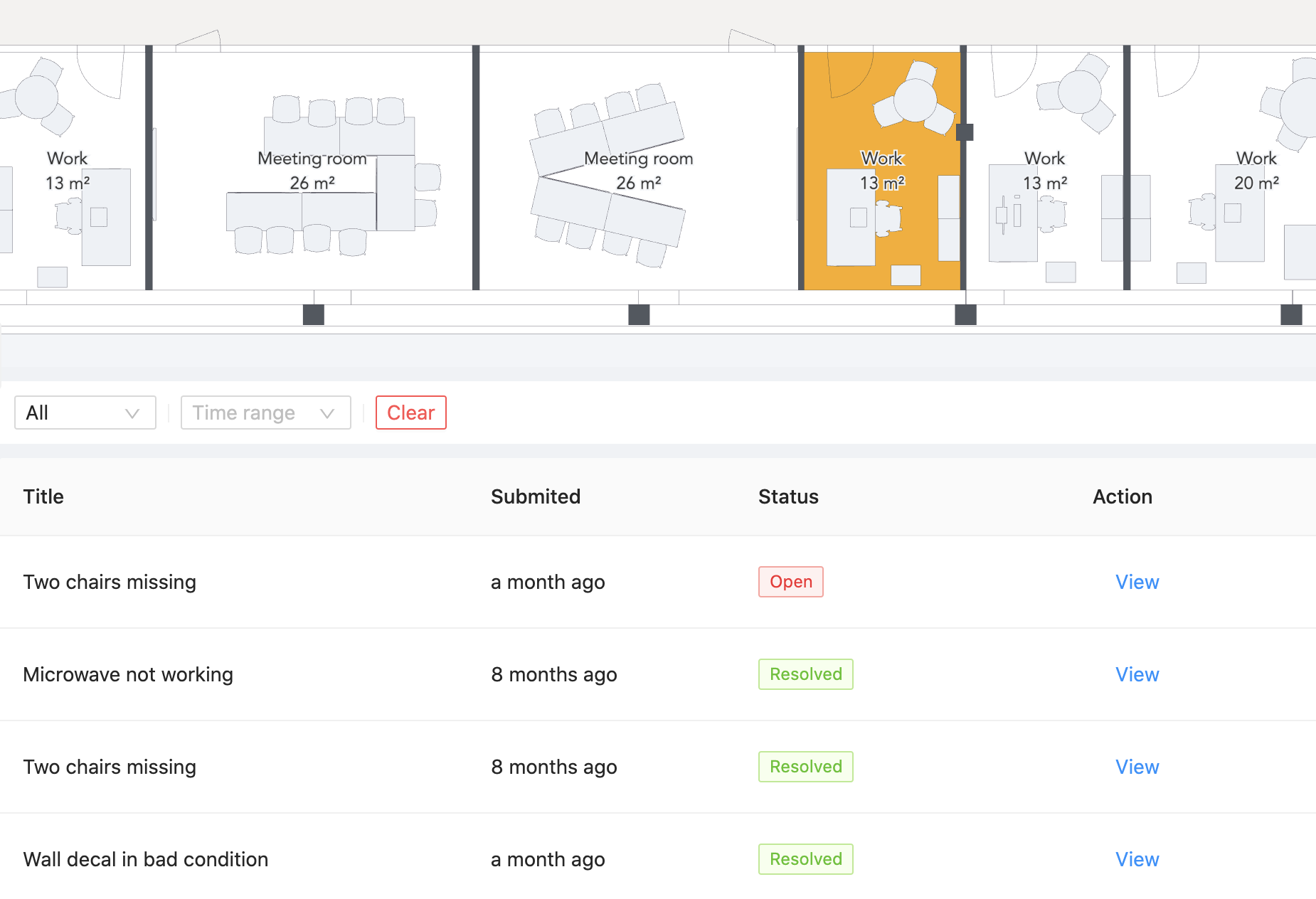Click the desk chair in the orange Work room

tap(888, 218)
